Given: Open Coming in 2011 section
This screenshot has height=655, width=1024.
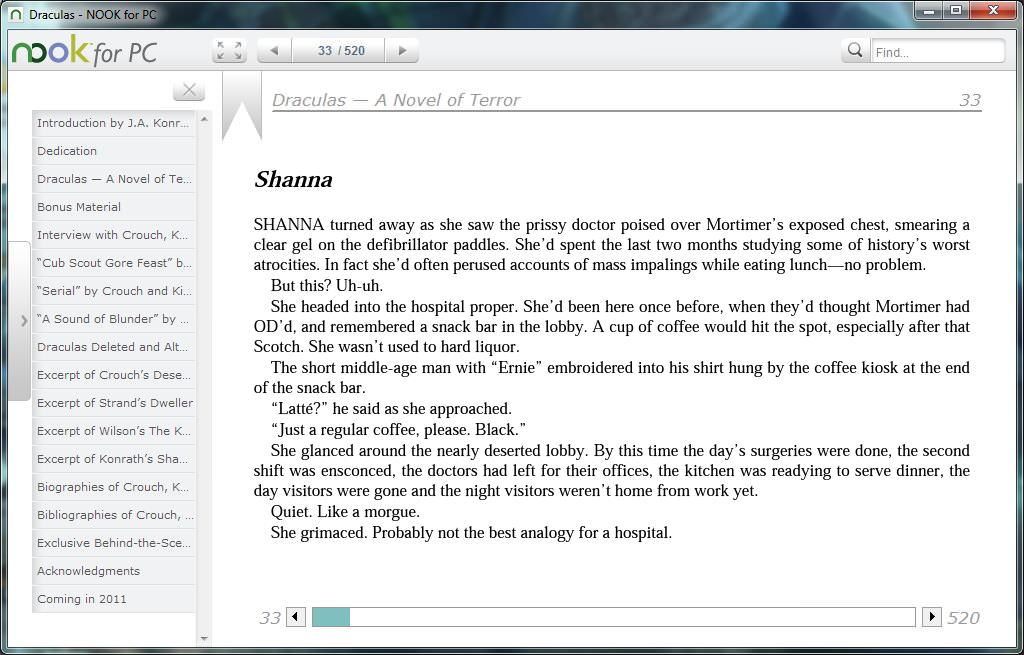Looking at the screenshot, I should click(x=114, y=600).
